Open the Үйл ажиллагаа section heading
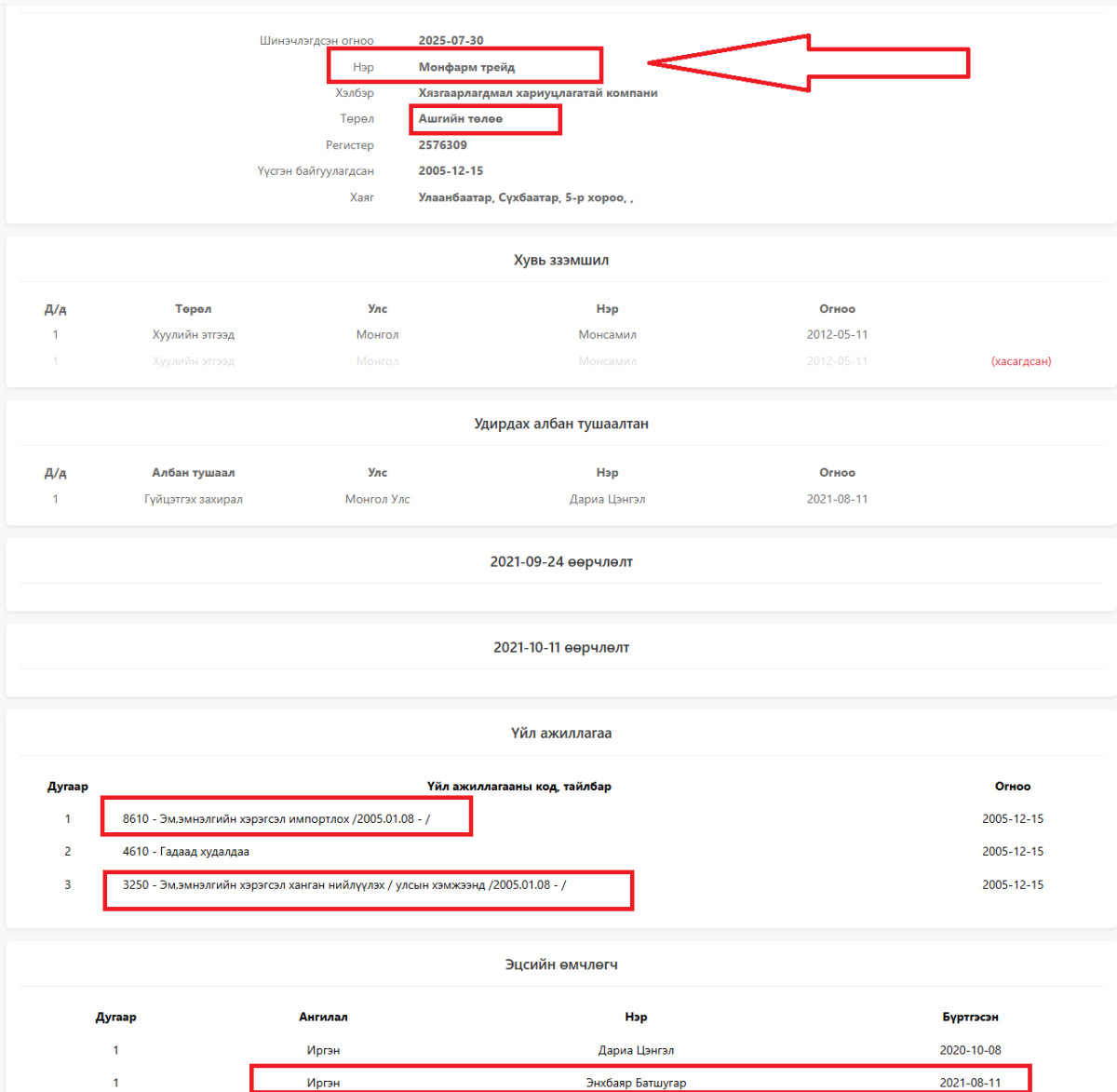This screenshot has height=1092, width=1117. pyautogui.click(x=561, y=734)
